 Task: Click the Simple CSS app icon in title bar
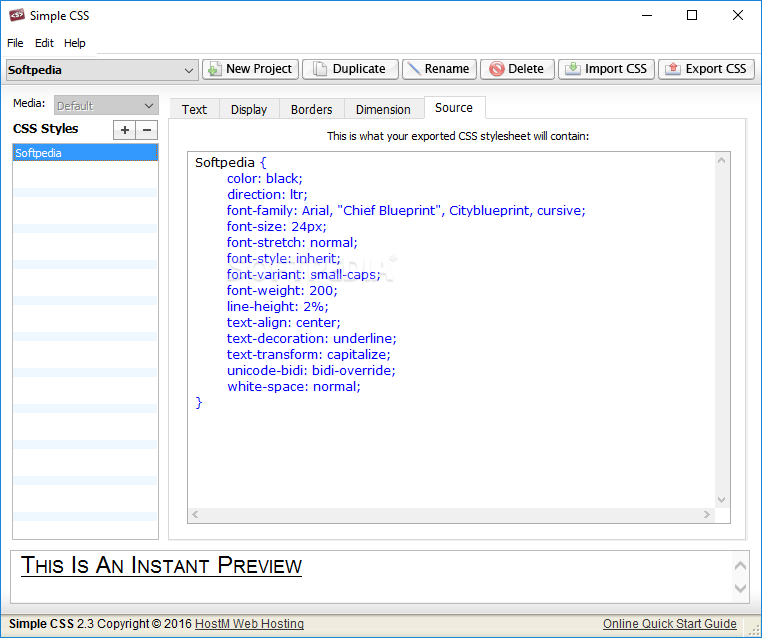[17, 15]
